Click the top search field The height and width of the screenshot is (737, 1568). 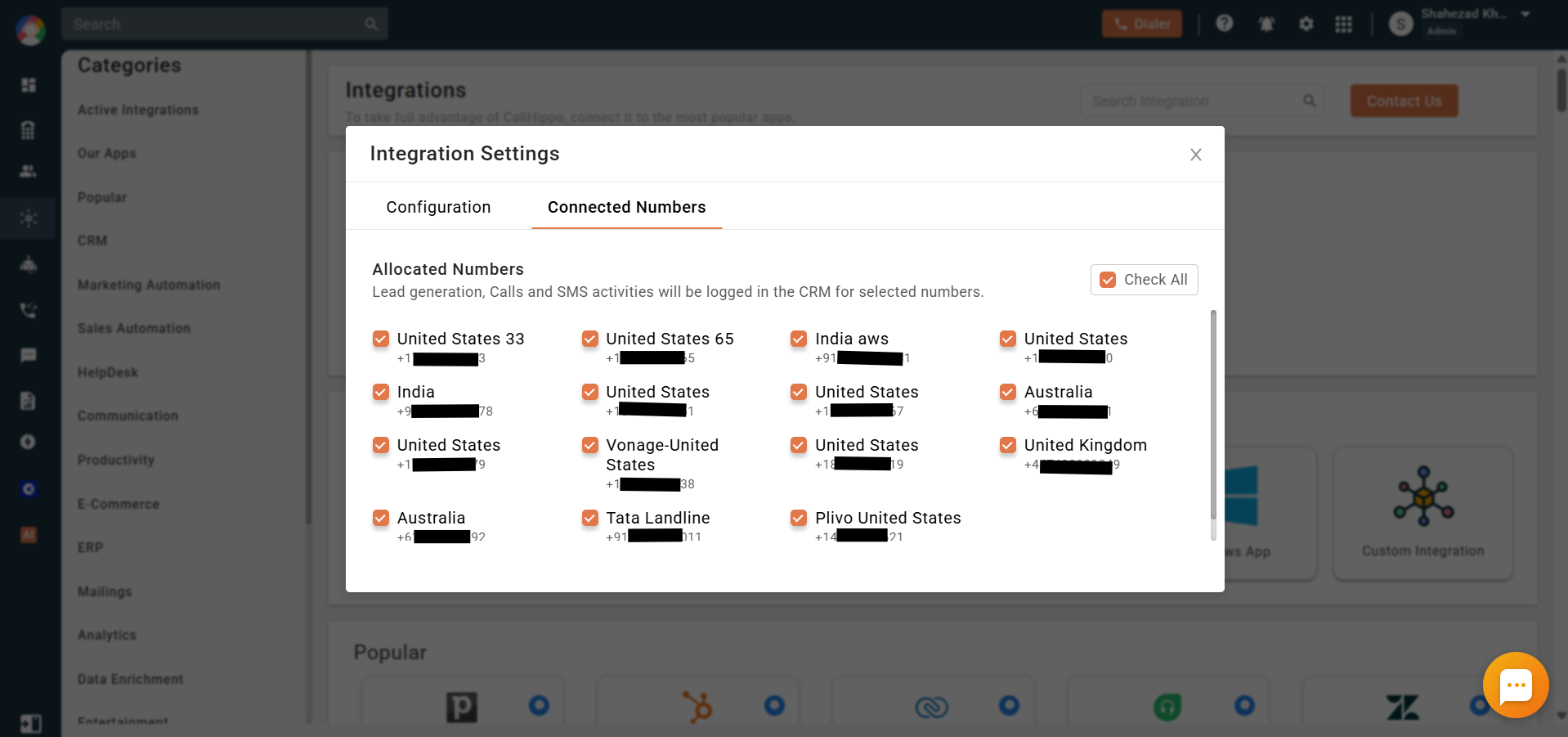coord(225,24)
